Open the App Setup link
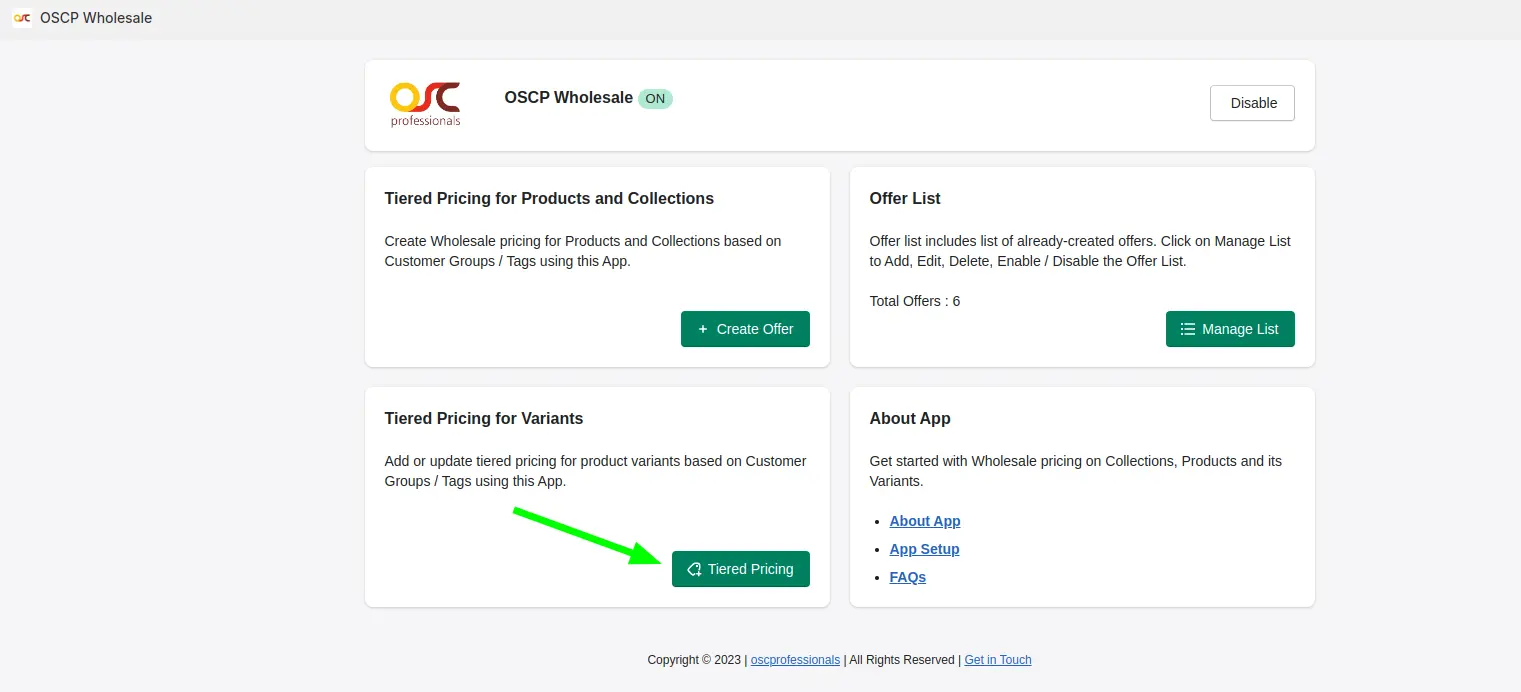Viewport: 1521px width, 692px height. point(924,549)
